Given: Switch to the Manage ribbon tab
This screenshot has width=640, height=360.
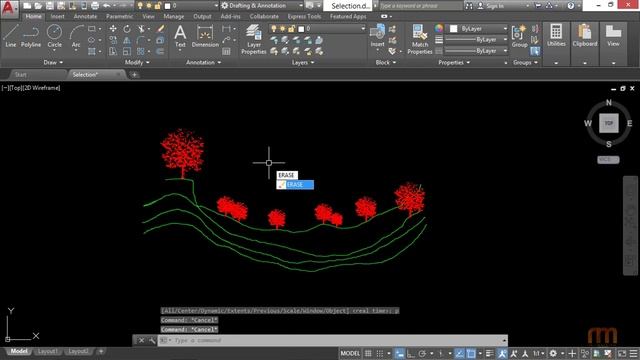Looking at the screenshot, I should [173, 16].
